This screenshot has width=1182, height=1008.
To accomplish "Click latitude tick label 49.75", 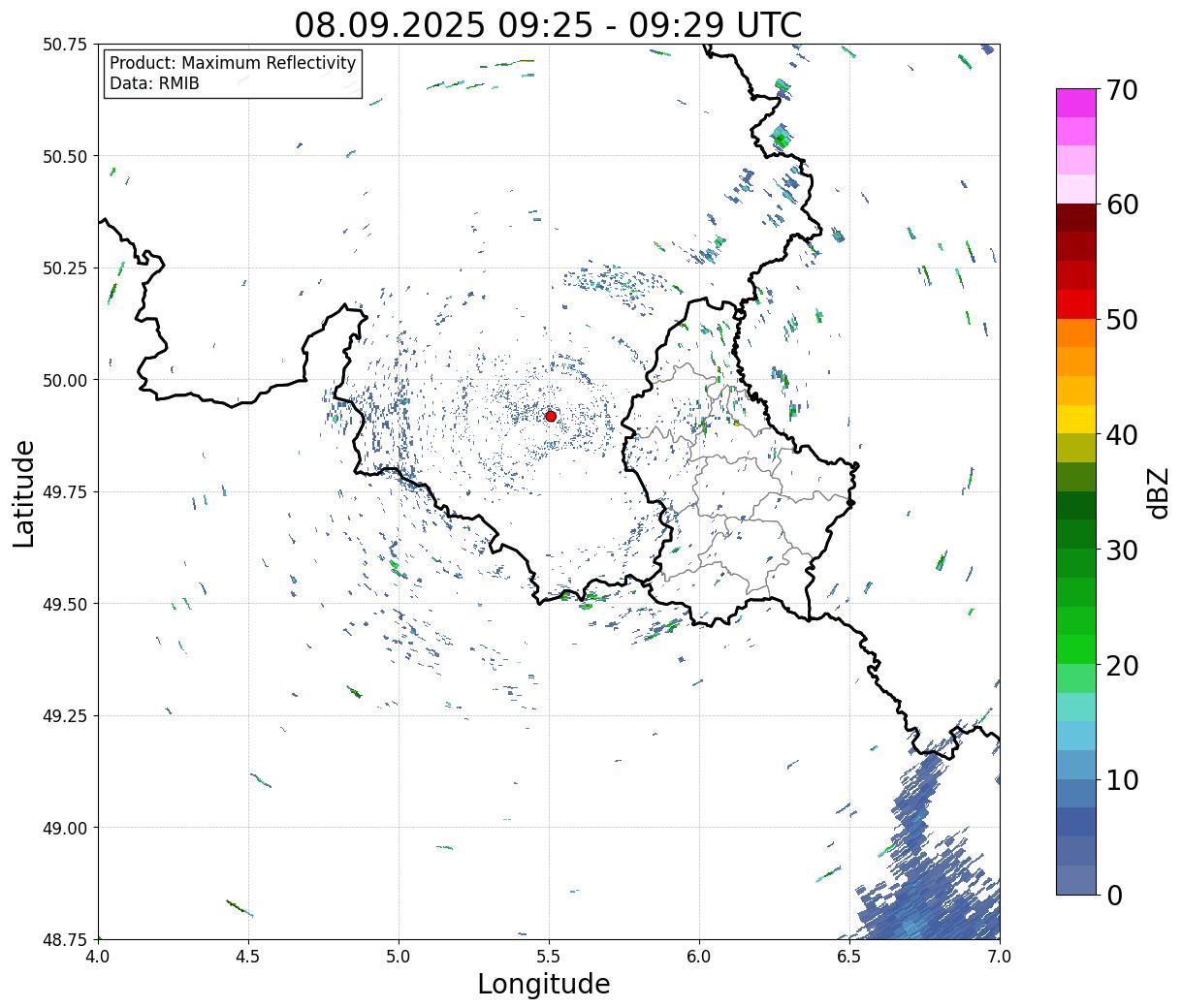I will coord(65,491).
